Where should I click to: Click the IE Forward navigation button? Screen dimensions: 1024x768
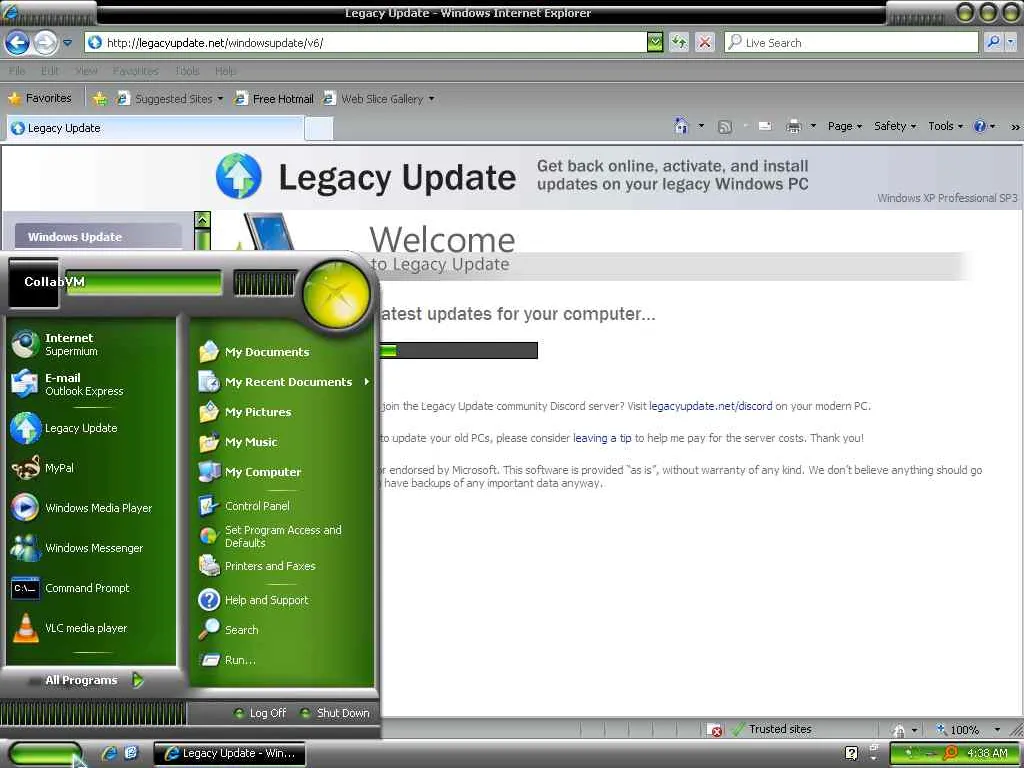[45, 43]
